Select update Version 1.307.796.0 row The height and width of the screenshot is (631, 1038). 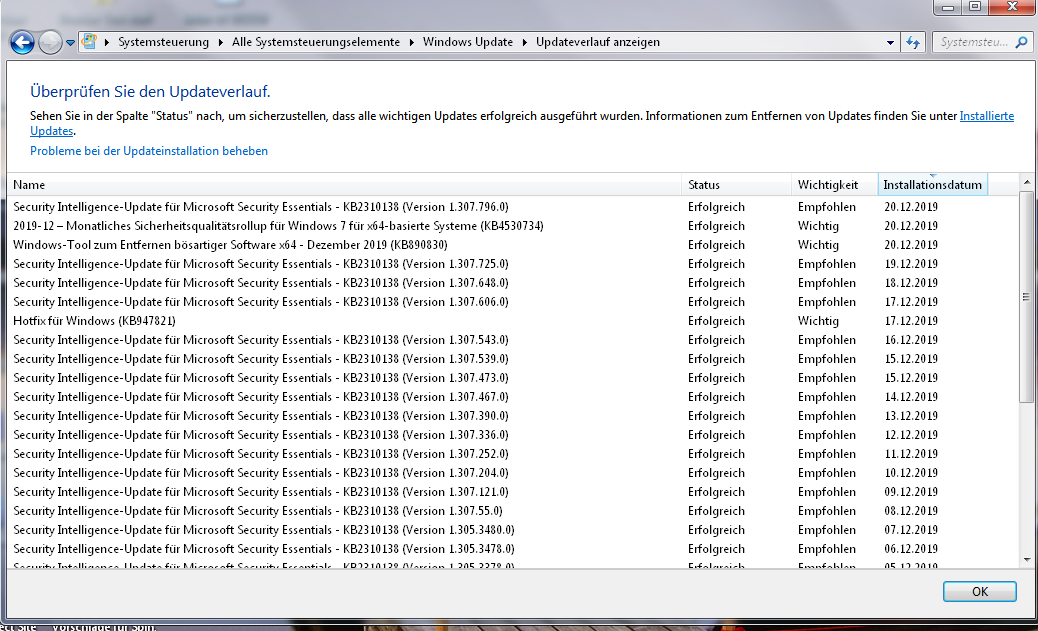[513, 207]
